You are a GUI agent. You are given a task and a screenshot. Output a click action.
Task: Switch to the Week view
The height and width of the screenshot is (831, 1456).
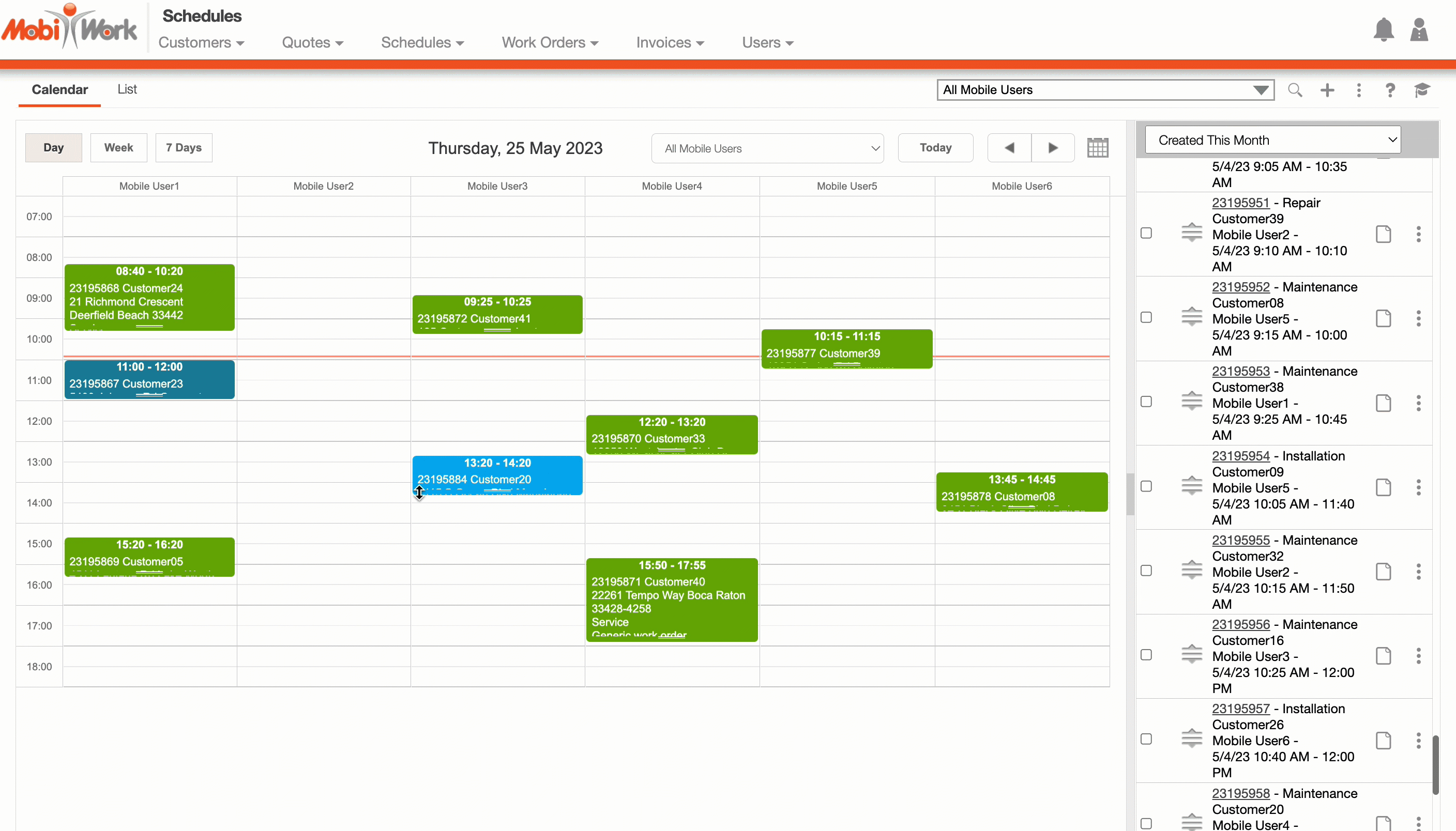pos(118,148)
